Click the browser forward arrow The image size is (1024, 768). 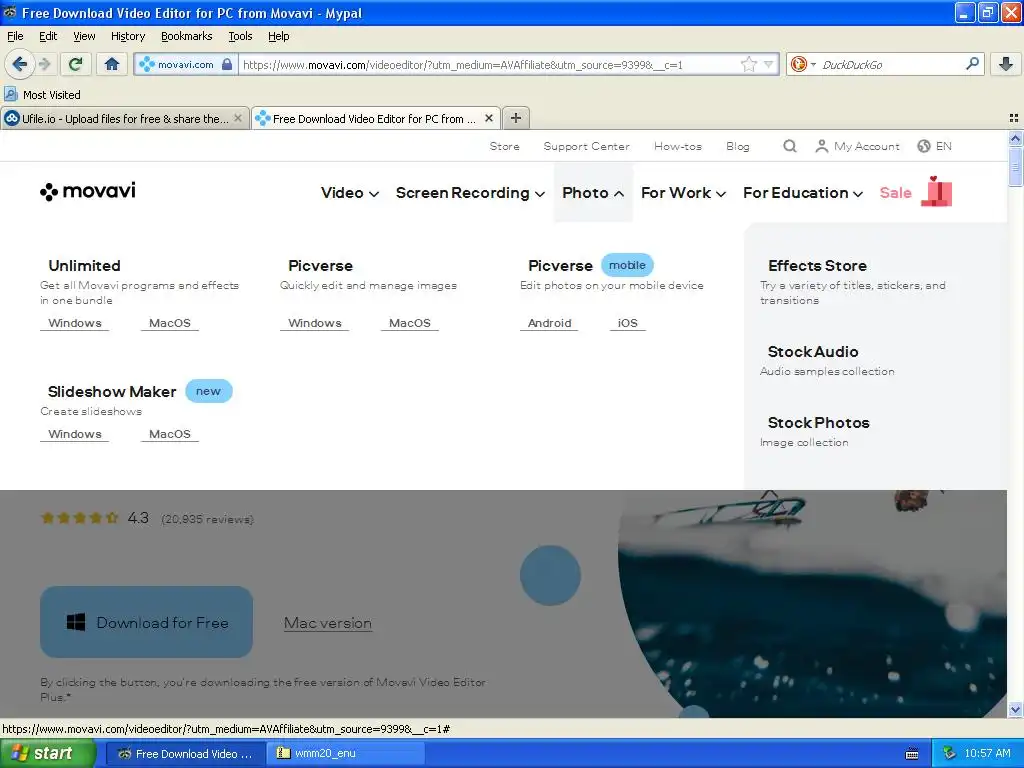(x=44, y=64)
